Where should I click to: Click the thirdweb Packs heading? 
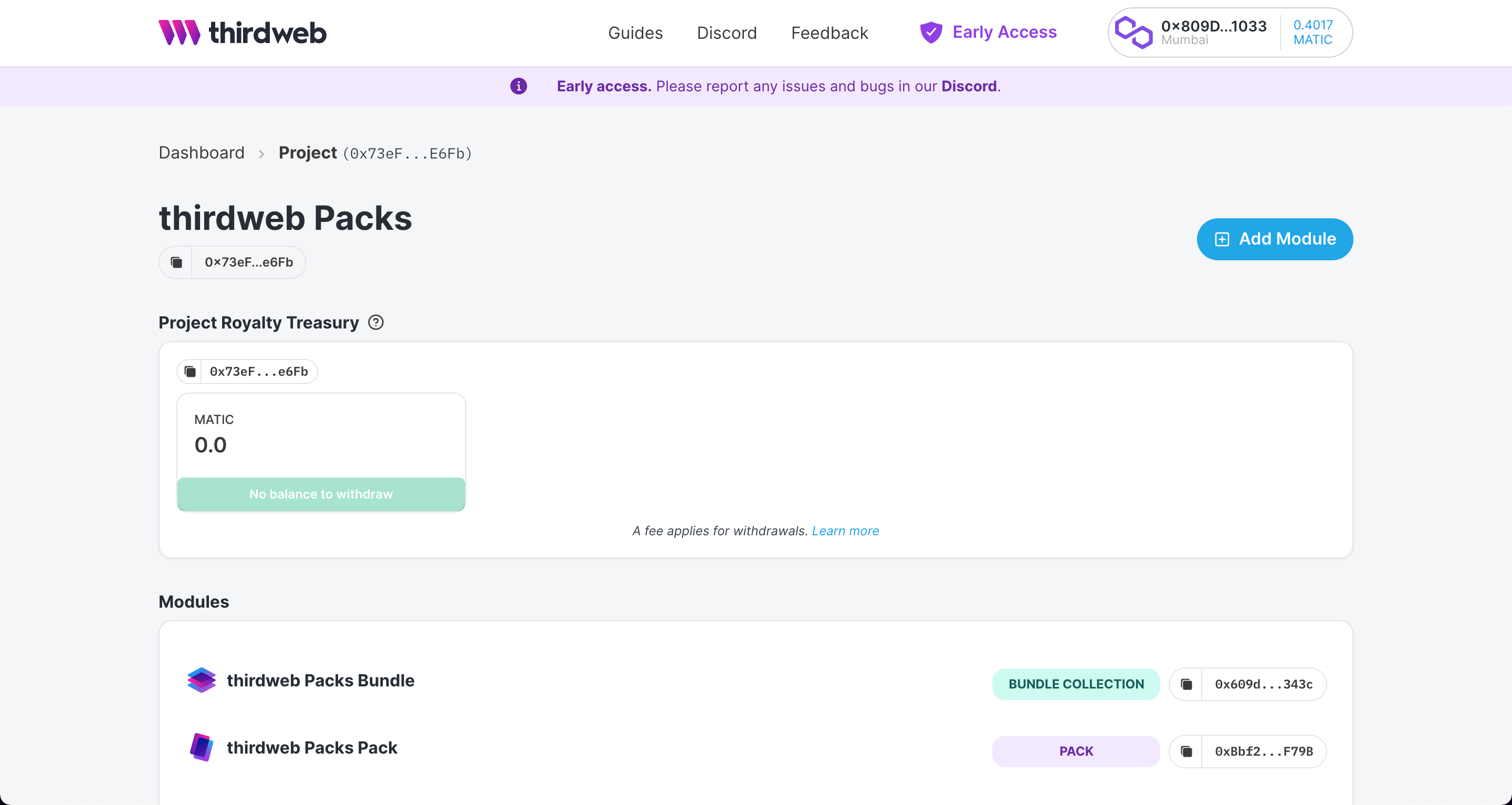coord(285,218)
